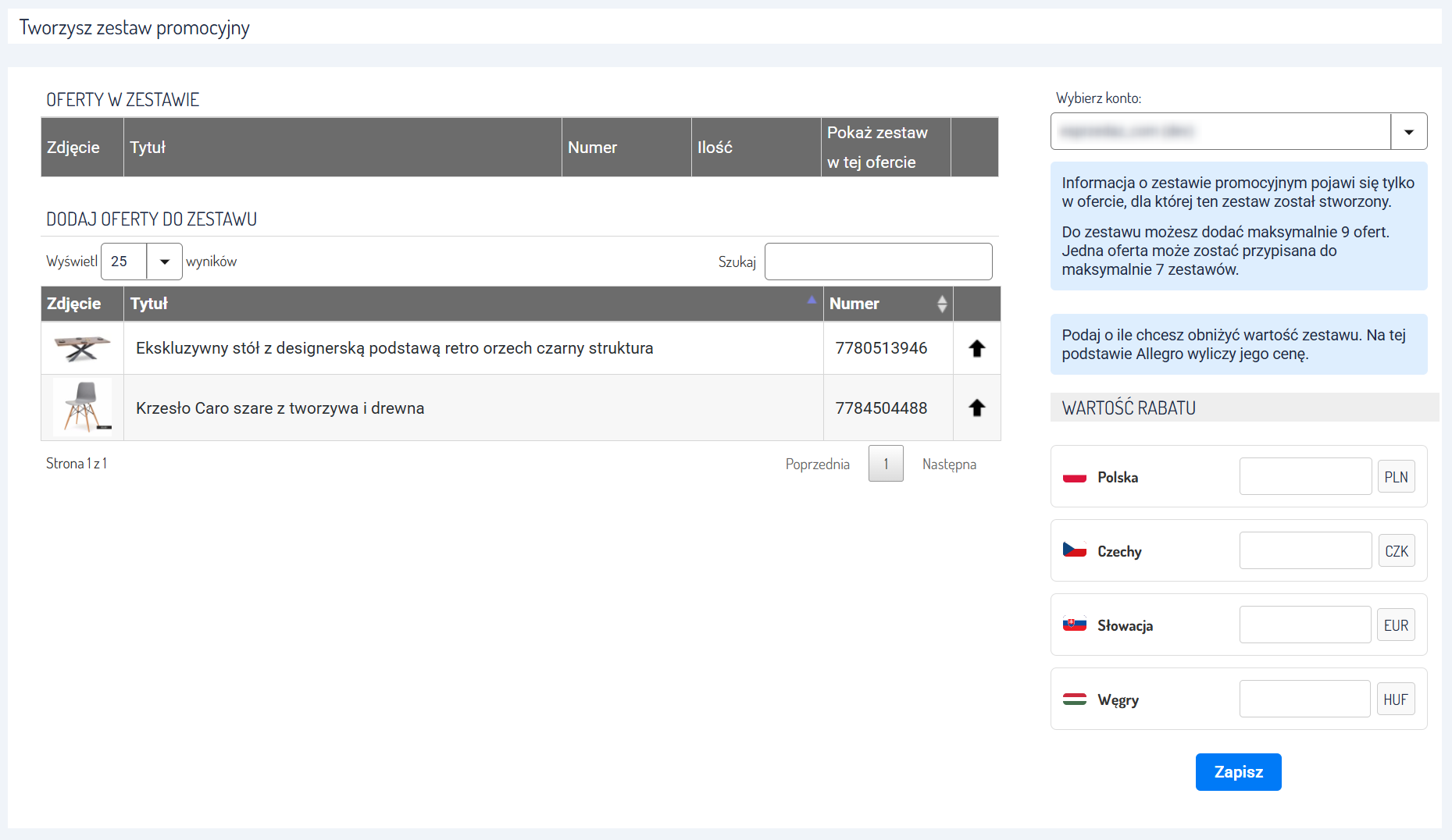The image size is (1452, 840).
Task: Click the Poland flag icon
Action: coord(1074,477)
